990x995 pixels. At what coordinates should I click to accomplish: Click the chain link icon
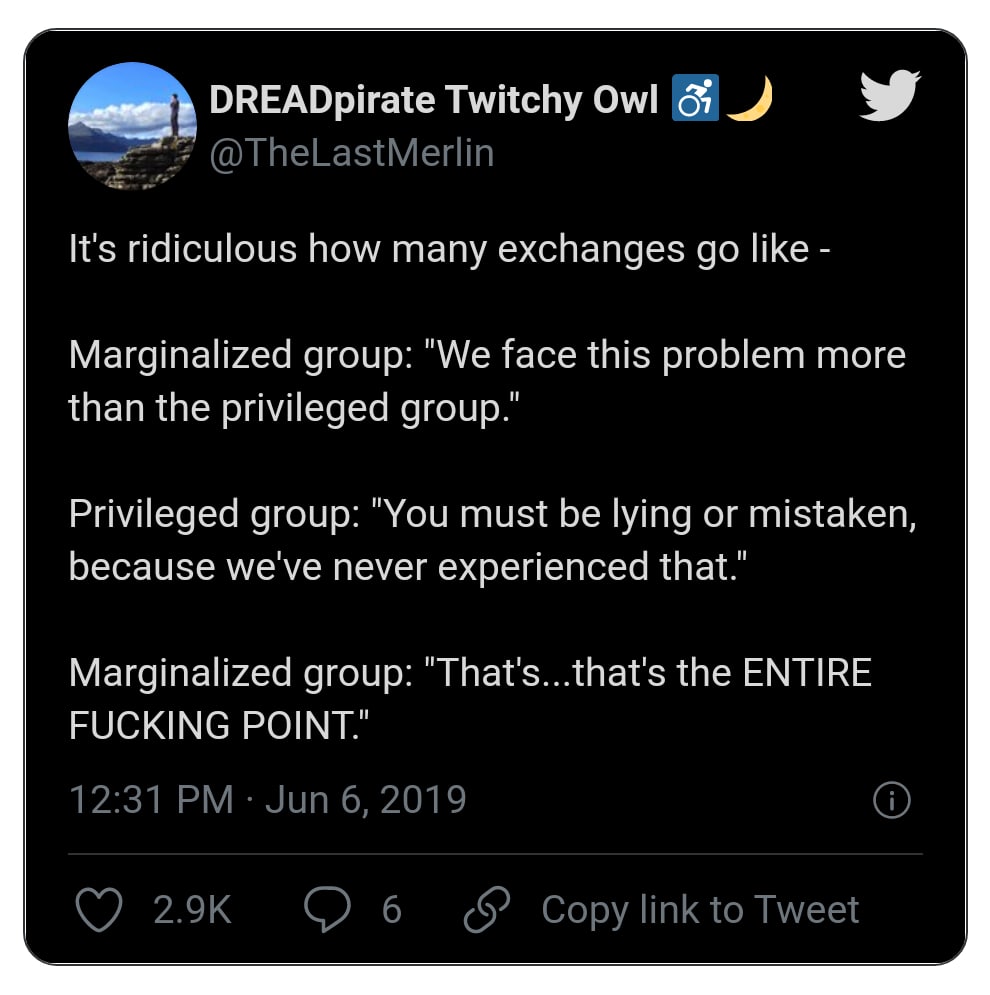click(488, 910)
